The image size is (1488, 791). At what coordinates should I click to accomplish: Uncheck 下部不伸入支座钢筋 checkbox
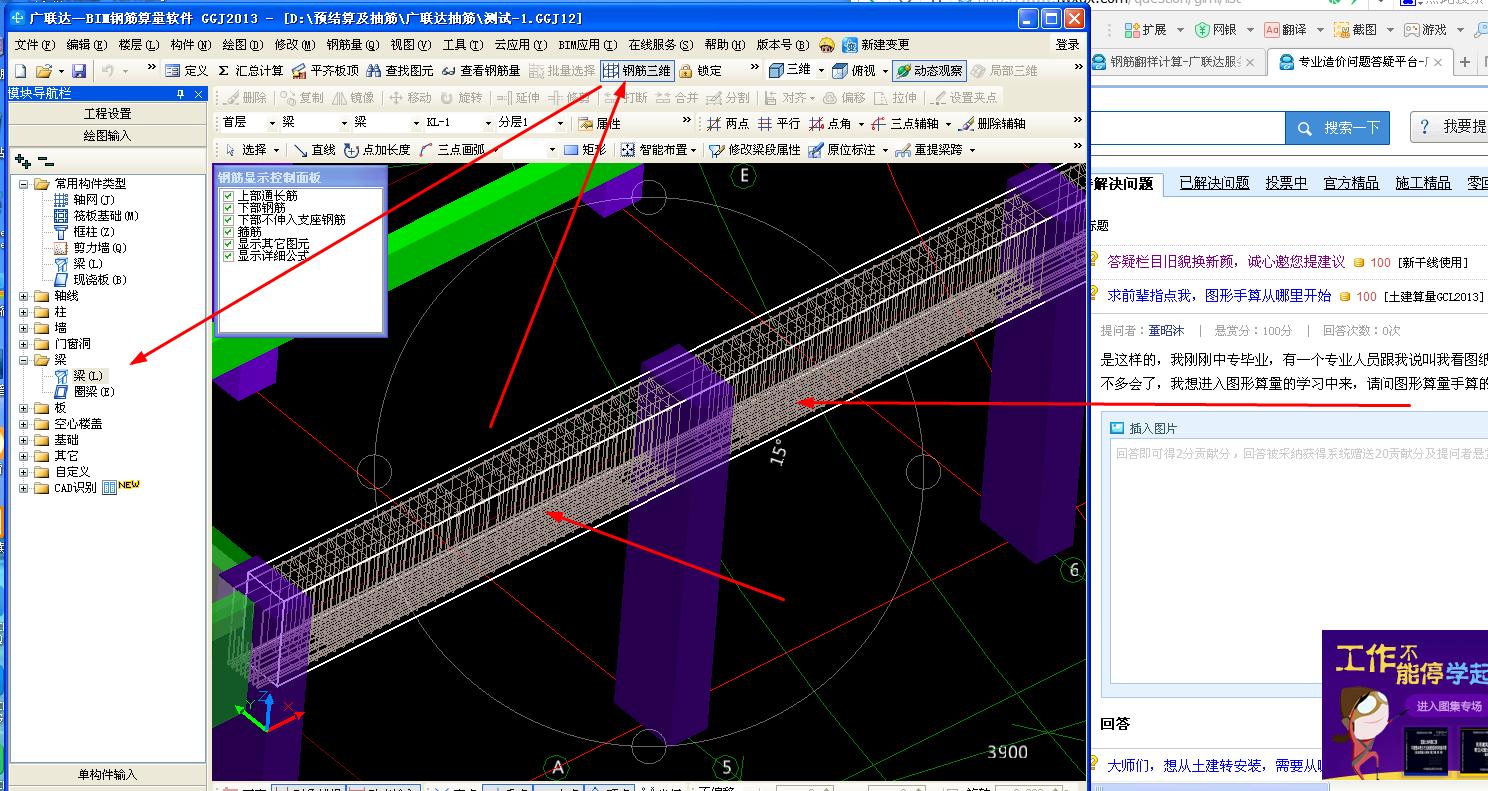[229, 220]
